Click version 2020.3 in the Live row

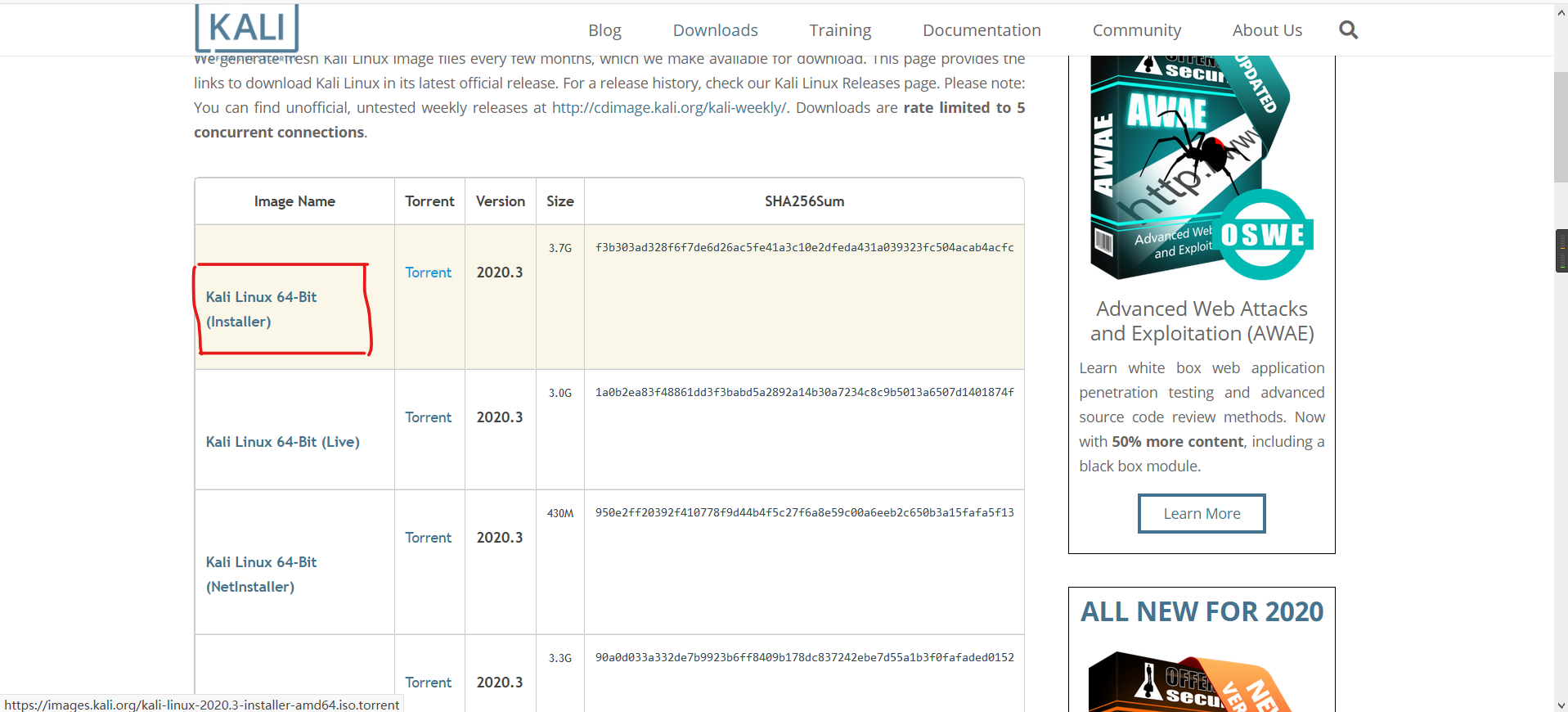point(500,417)
